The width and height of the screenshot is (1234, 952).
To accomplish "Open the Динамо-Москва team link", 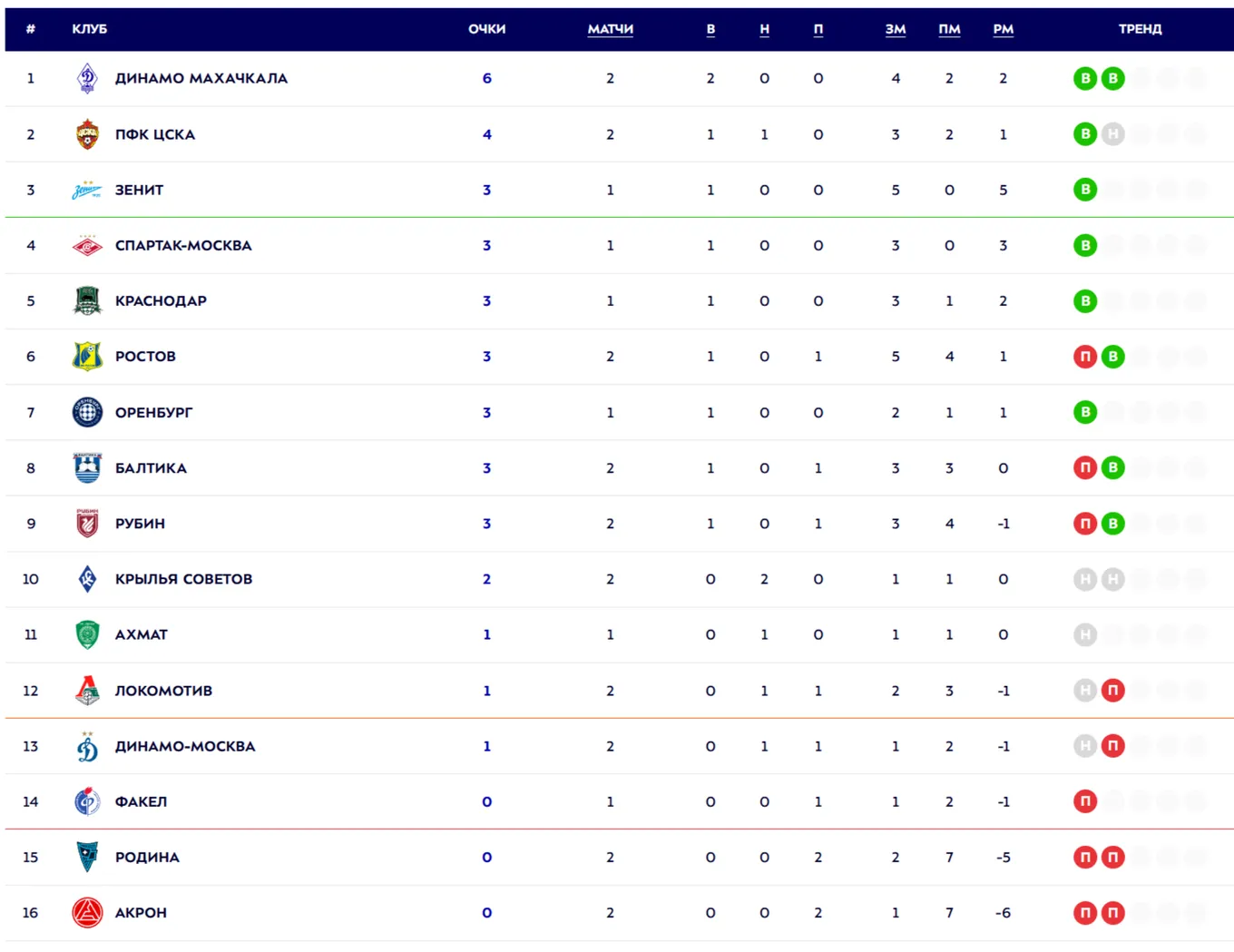I will coord(185,746).
